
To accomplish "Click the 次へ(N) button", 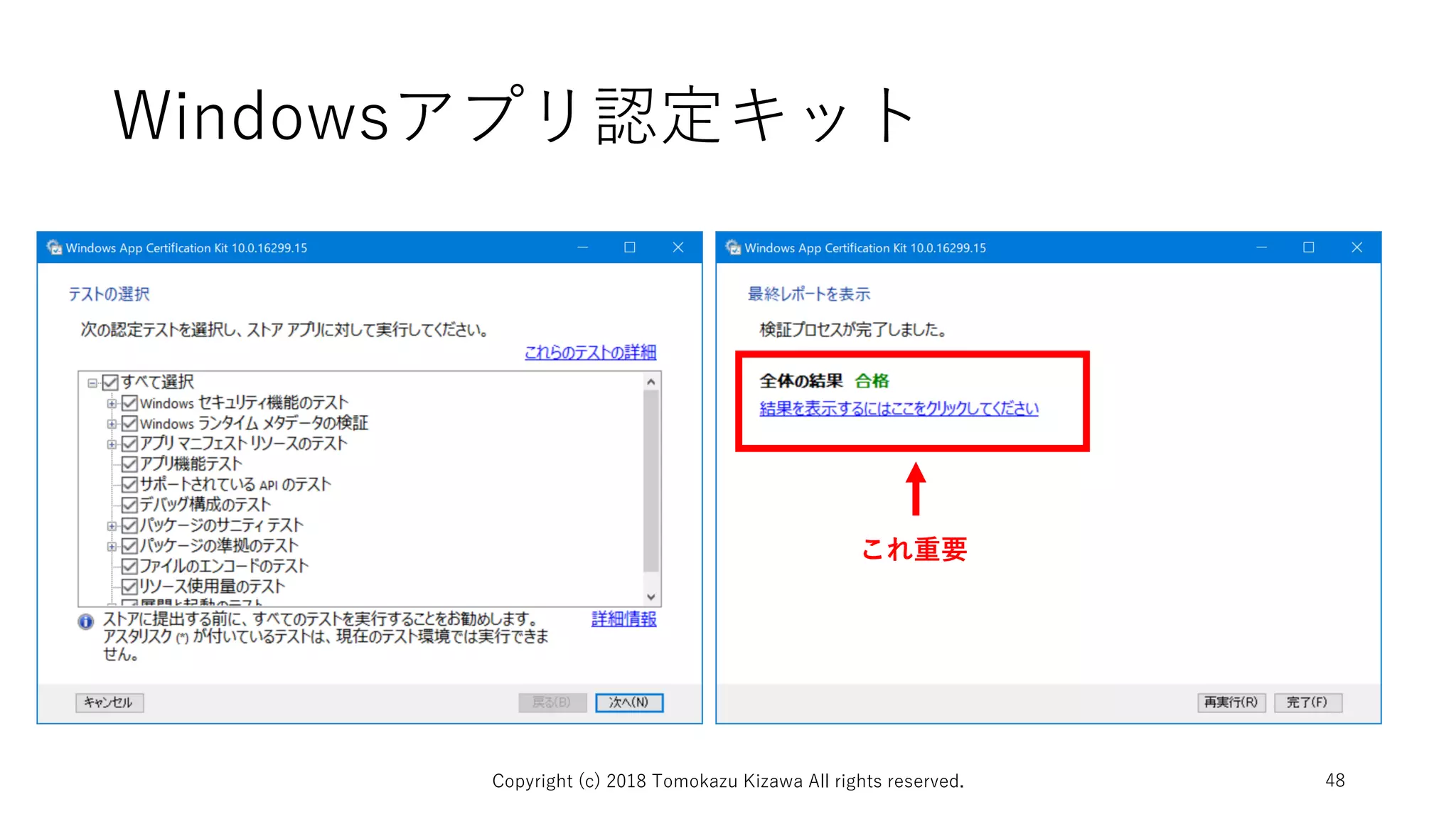I will [x=629, y=702].
